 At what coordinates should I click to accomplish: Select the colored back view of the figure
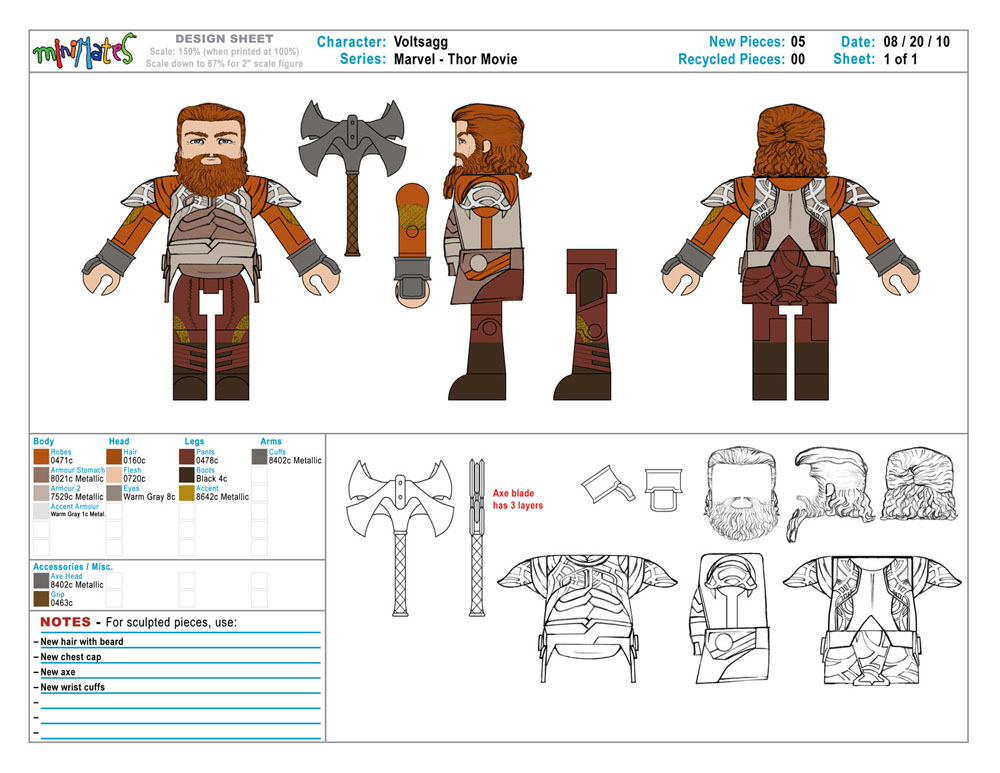[790, 252]
